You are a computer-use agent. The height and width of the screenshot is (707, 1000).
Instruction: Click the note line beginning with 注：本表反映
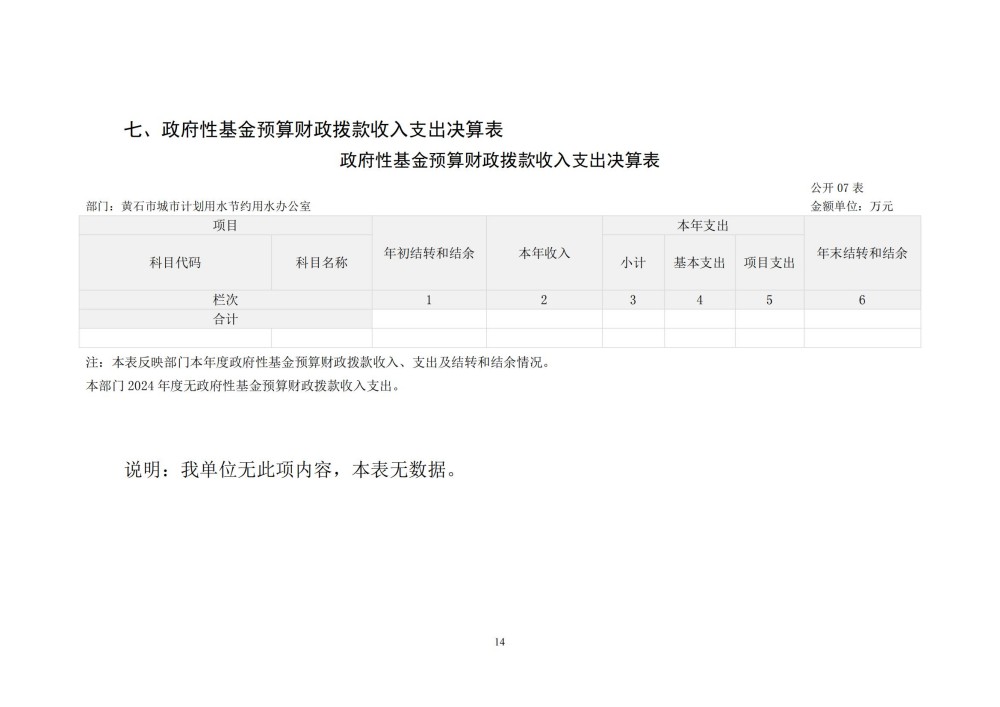pos(317,363)
